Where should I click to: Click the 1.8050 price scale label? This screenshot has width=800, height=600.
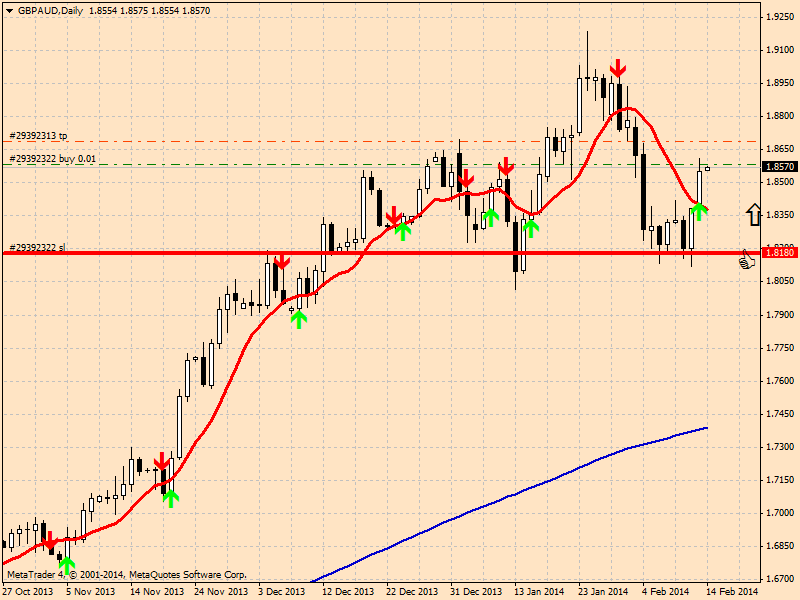[x=780, y=281]
